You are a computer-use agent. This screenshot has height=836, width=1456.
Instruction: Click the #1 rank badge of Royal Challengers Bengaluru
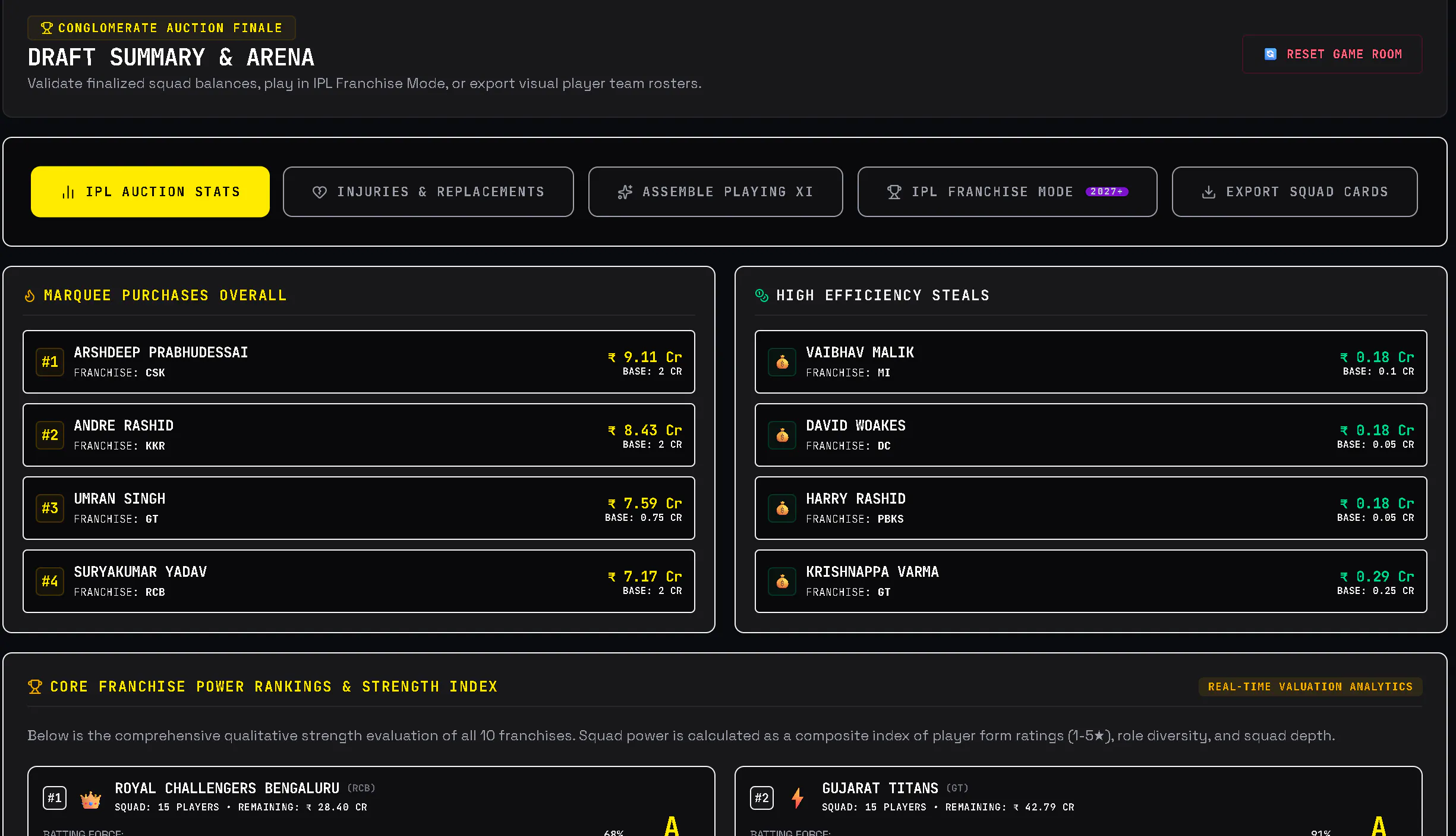tap(55, 798)
